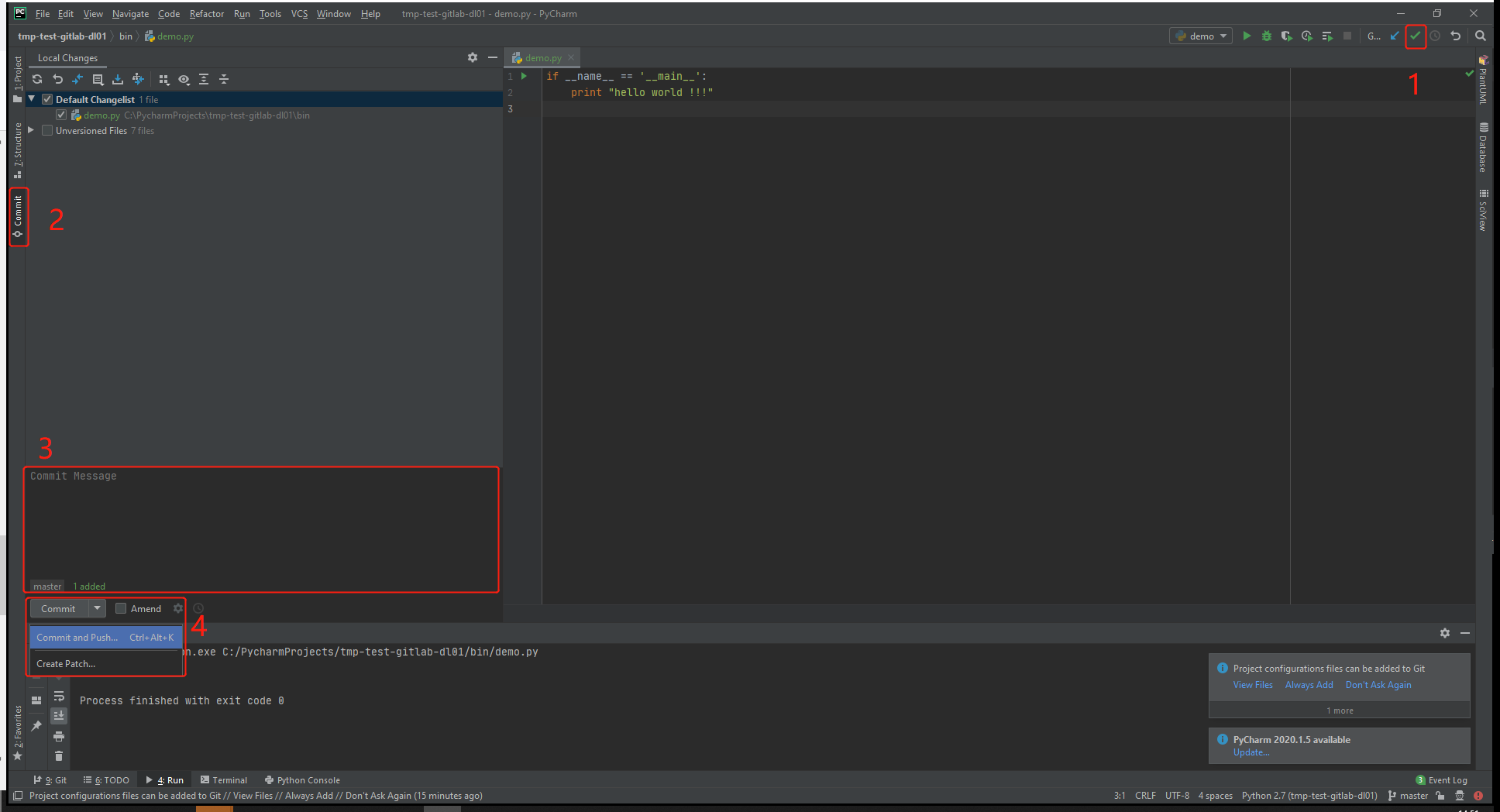Screen dimensions: 1500x812
Task: Open the Commit button dropdown arrow
Action: 97,608
